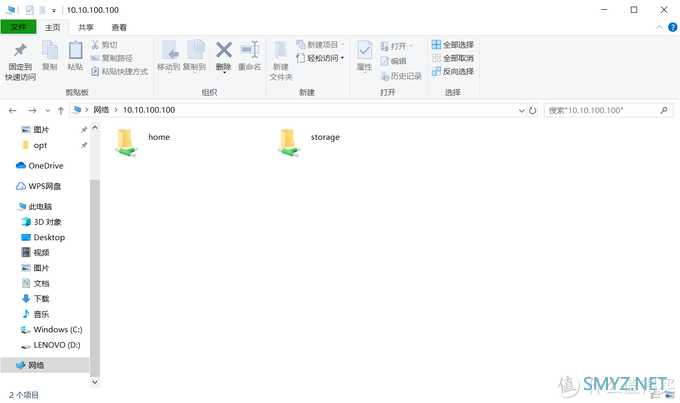
Task: Click the navigation pane vertical scrollbar
Action: [95, 250]
